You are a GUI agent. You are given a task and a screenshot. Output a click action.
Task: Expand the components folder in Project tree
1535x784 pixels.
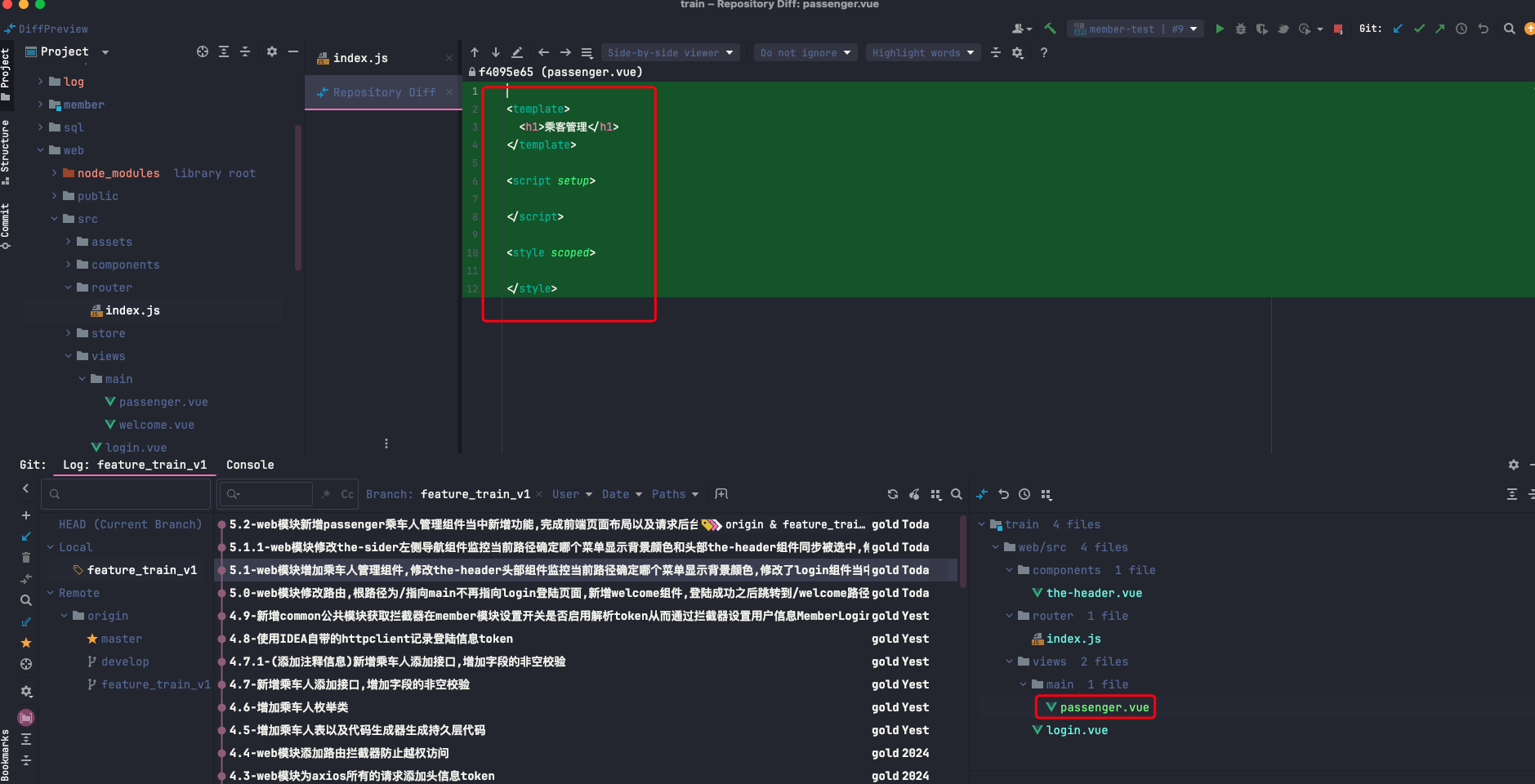pyautogui.click(x=69, y=265)
